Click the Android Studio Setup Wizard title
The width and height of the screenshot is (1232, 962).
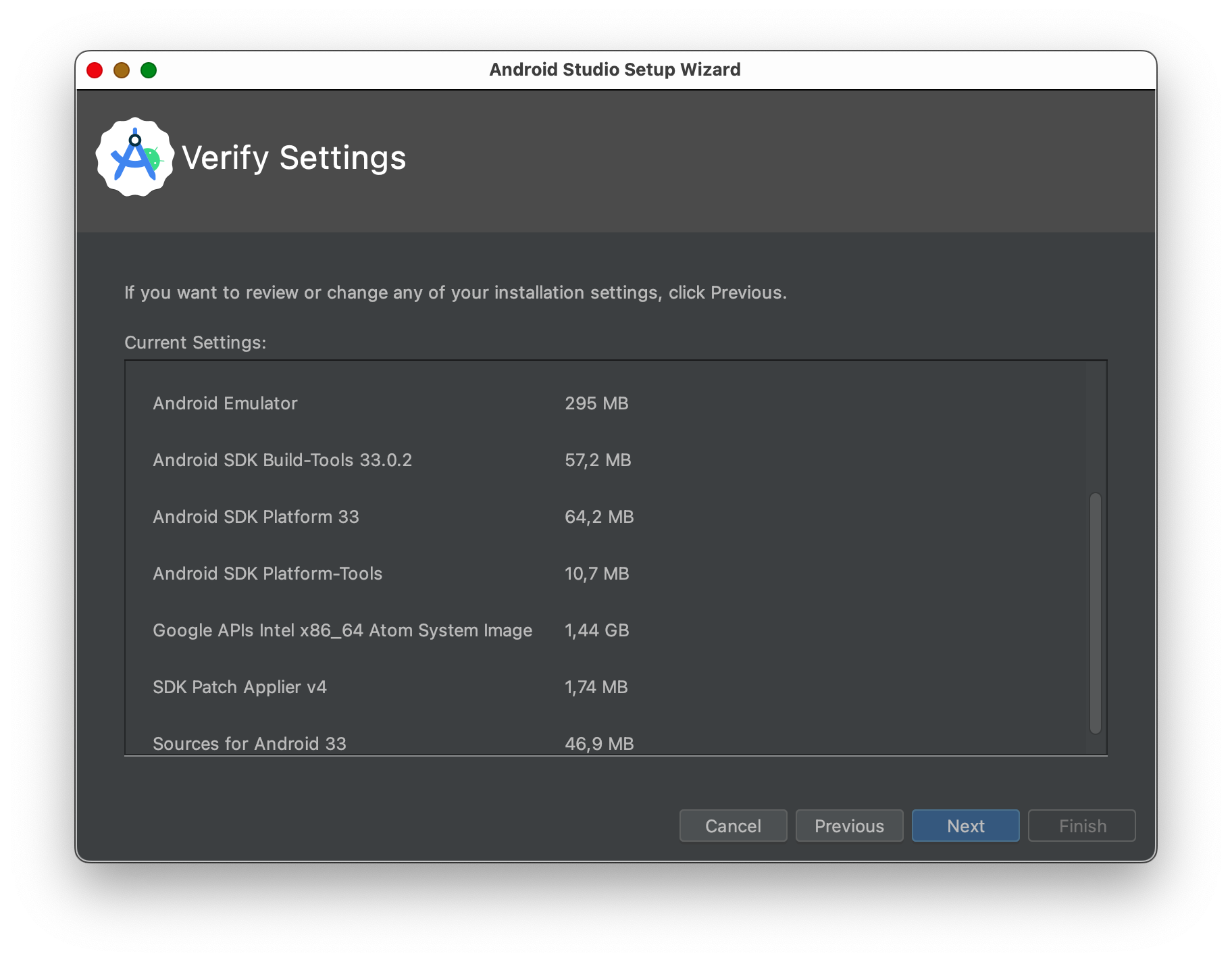615,70
